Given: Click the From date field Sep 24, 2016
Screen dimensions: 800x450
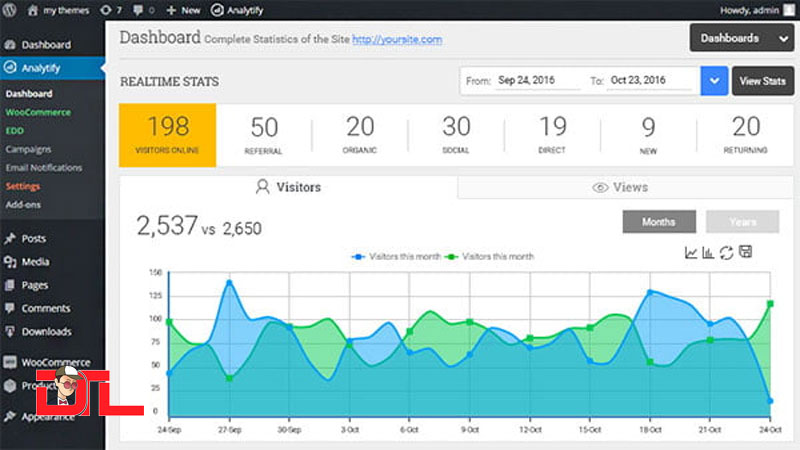Looking at the screenshot, I should coord(537,81).
